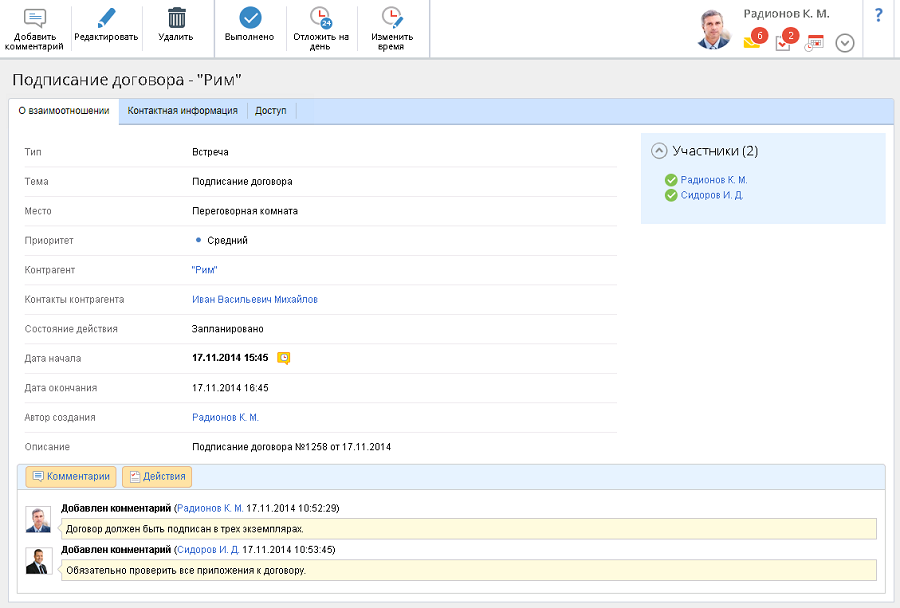
Task: Open Редактировать pencil tool
Action: point(106,18)
